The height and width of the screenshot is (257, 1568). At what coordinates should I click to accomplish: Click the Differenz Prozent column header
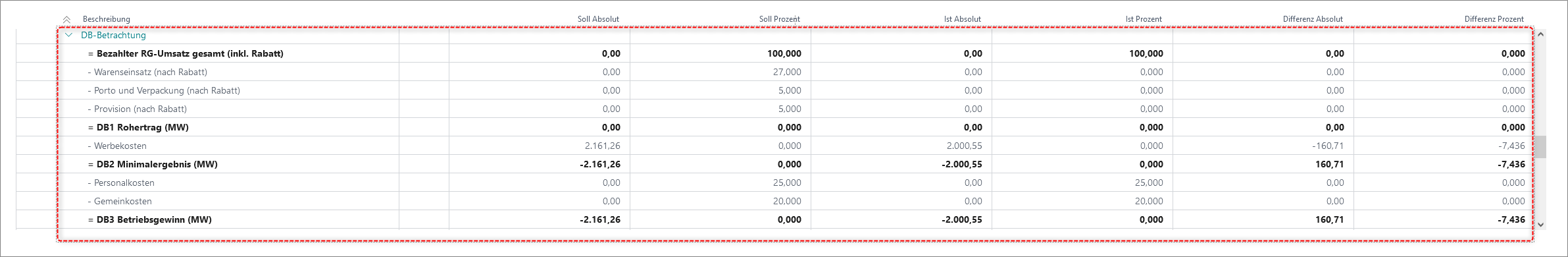pos(1494,19)
